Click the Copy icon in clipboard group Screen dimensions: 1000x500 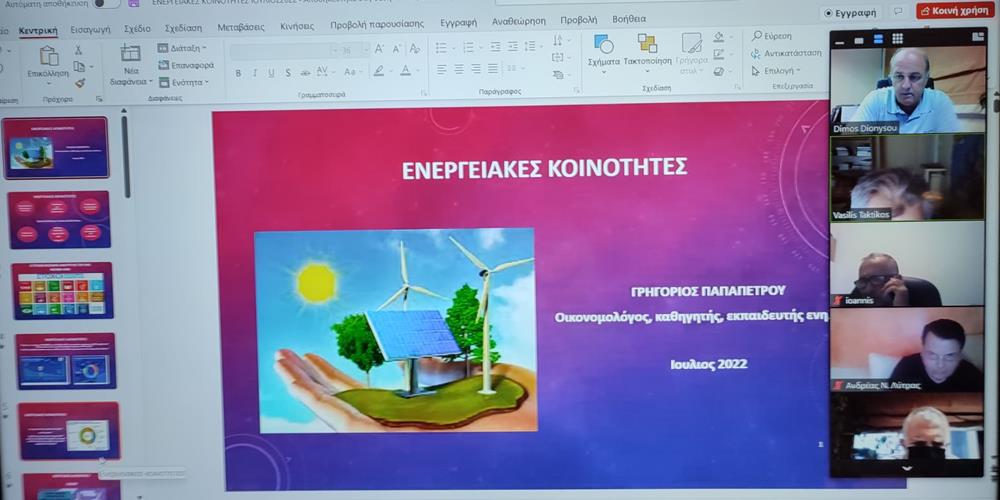(x=79, y=66)
